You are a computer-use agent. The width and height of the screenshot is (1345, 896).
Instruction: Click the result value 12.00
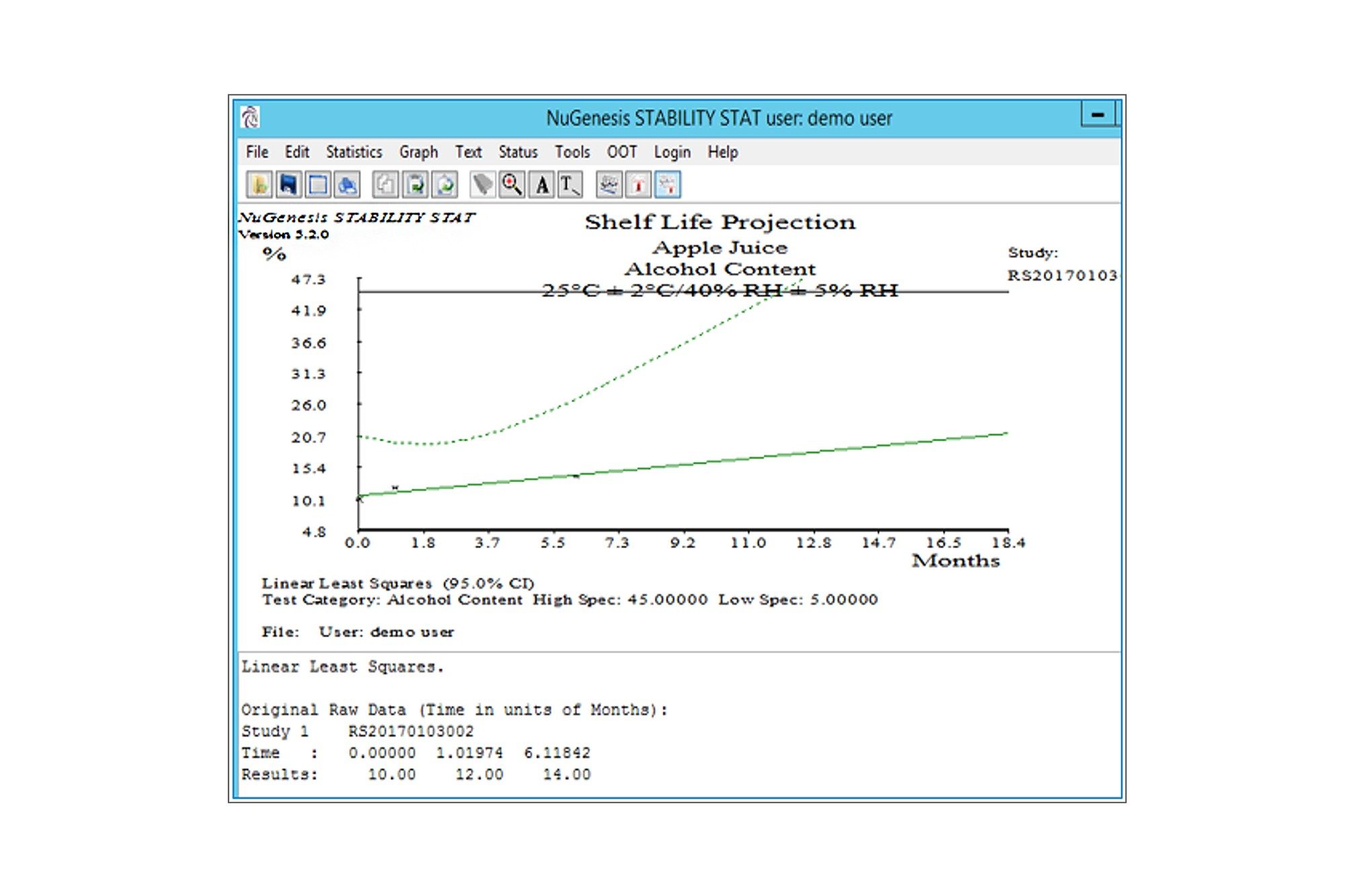click(479, 774)
